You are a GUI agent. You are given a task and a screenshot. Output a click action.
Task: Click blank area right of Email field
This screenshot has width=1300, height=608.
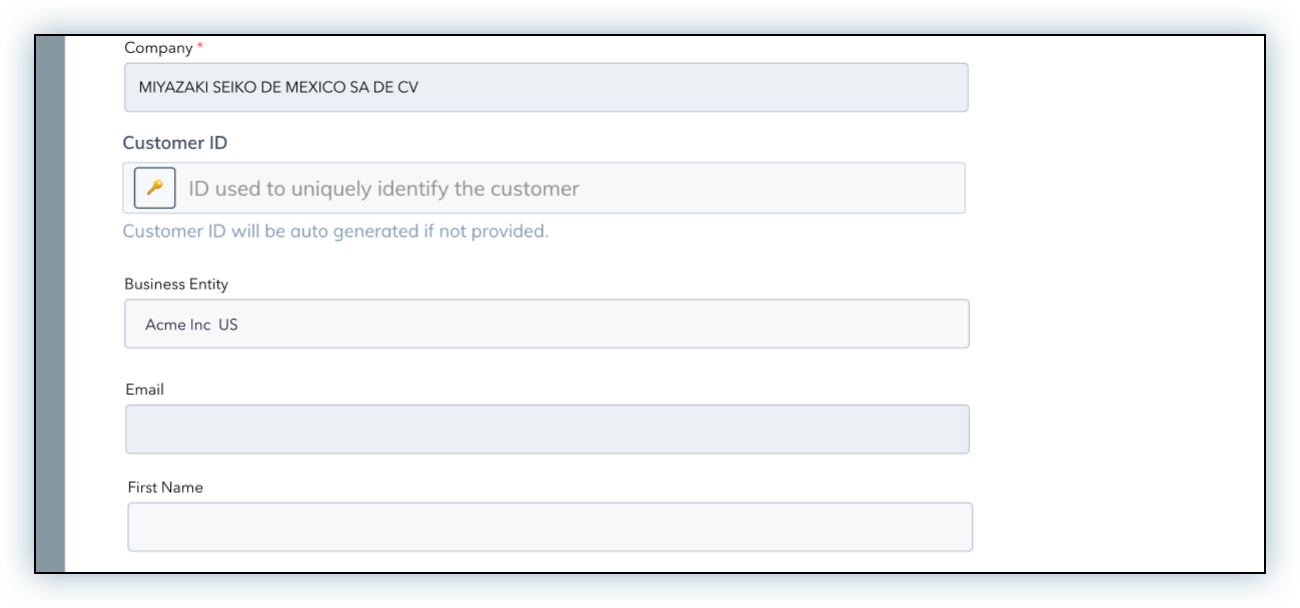click(1110, 429)
